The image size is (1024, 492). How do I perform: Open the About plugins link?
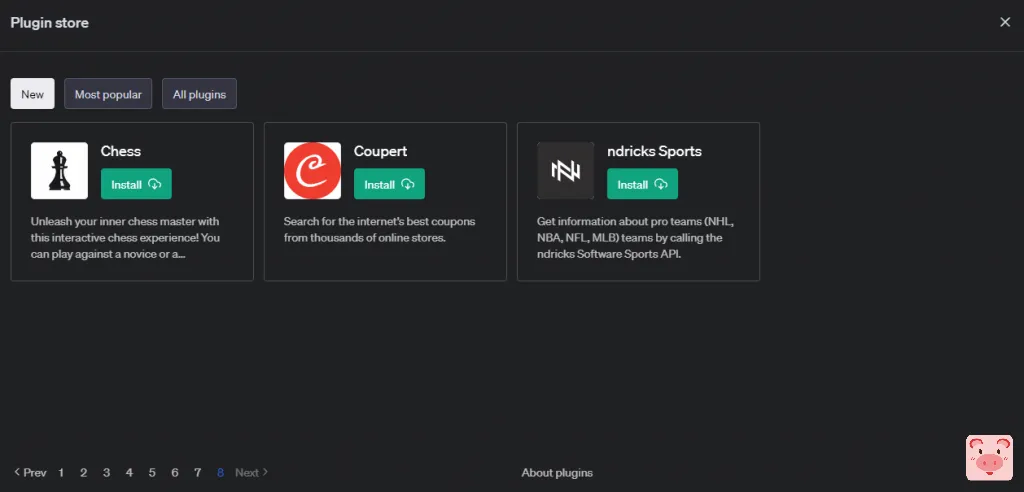[x=557, y=473]
